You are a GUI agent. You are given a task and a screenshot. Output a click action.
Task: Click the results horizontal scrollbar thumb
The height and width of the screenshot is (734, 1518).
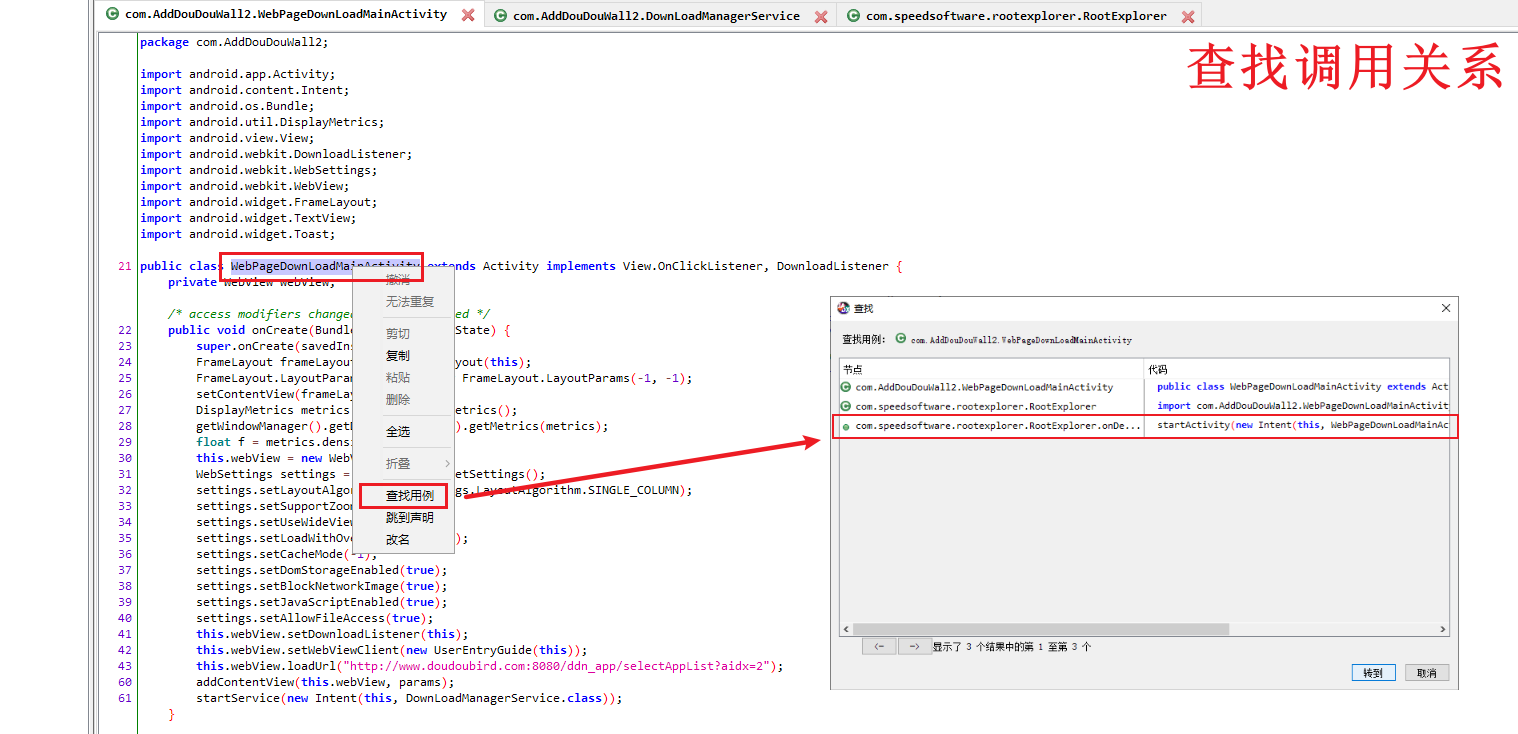tap(1040, 629)
